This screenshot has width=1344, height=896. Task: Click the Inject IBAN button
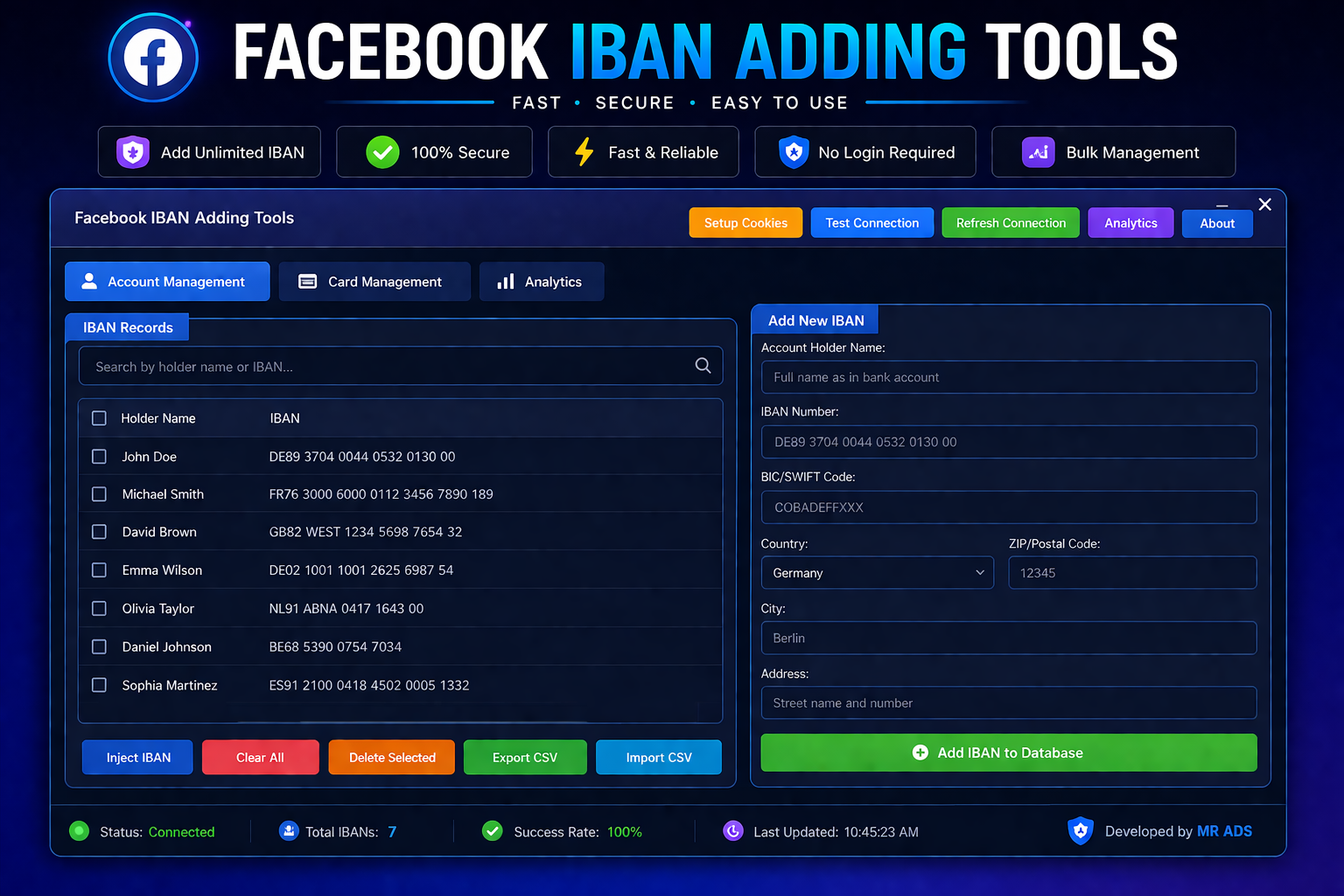click(x=138, y=758)
